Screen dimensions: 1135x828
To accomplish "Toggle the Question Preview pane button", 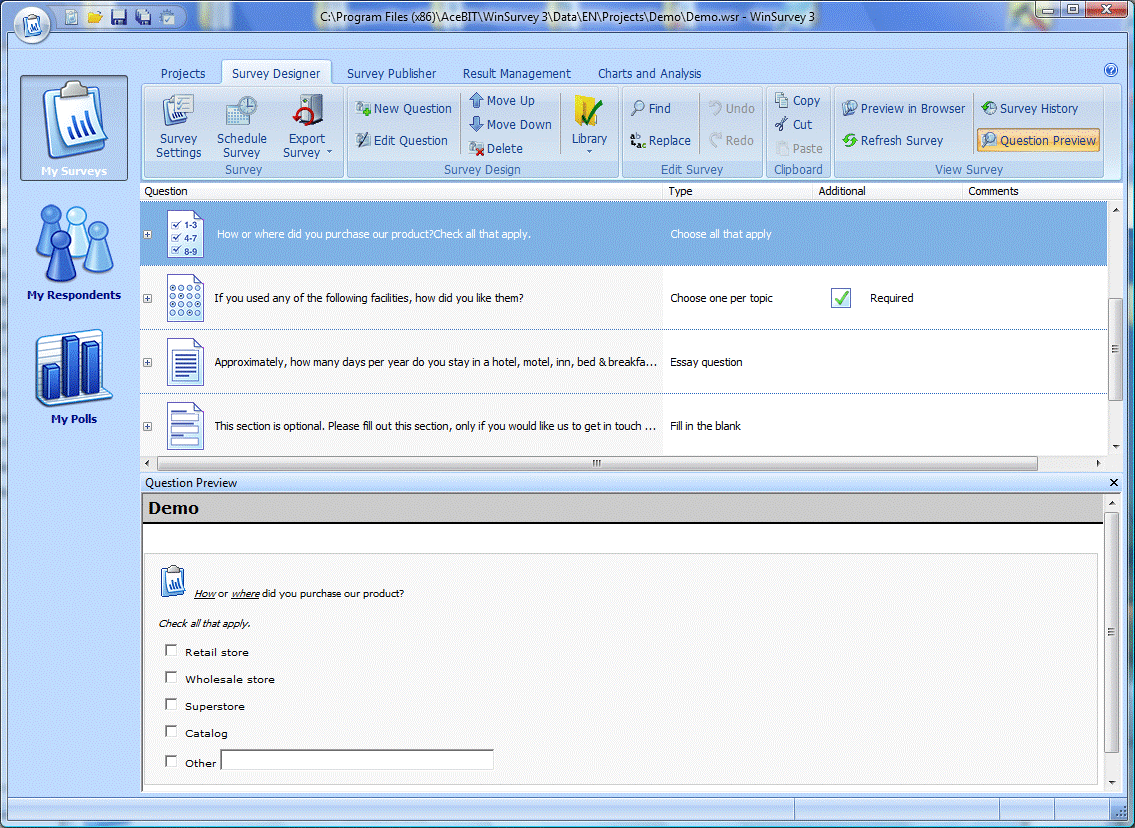I will tap(1039, 140).
